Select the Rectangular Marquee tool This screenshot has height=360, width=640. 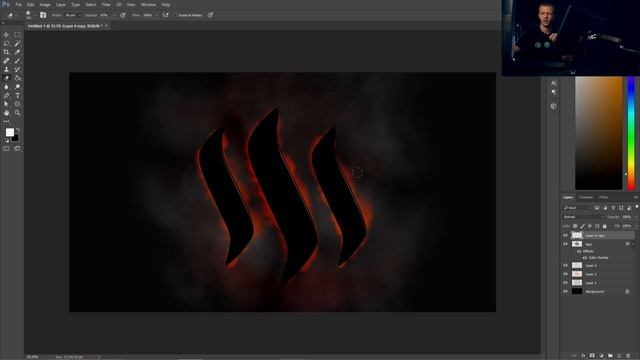[x=17, y=35]
